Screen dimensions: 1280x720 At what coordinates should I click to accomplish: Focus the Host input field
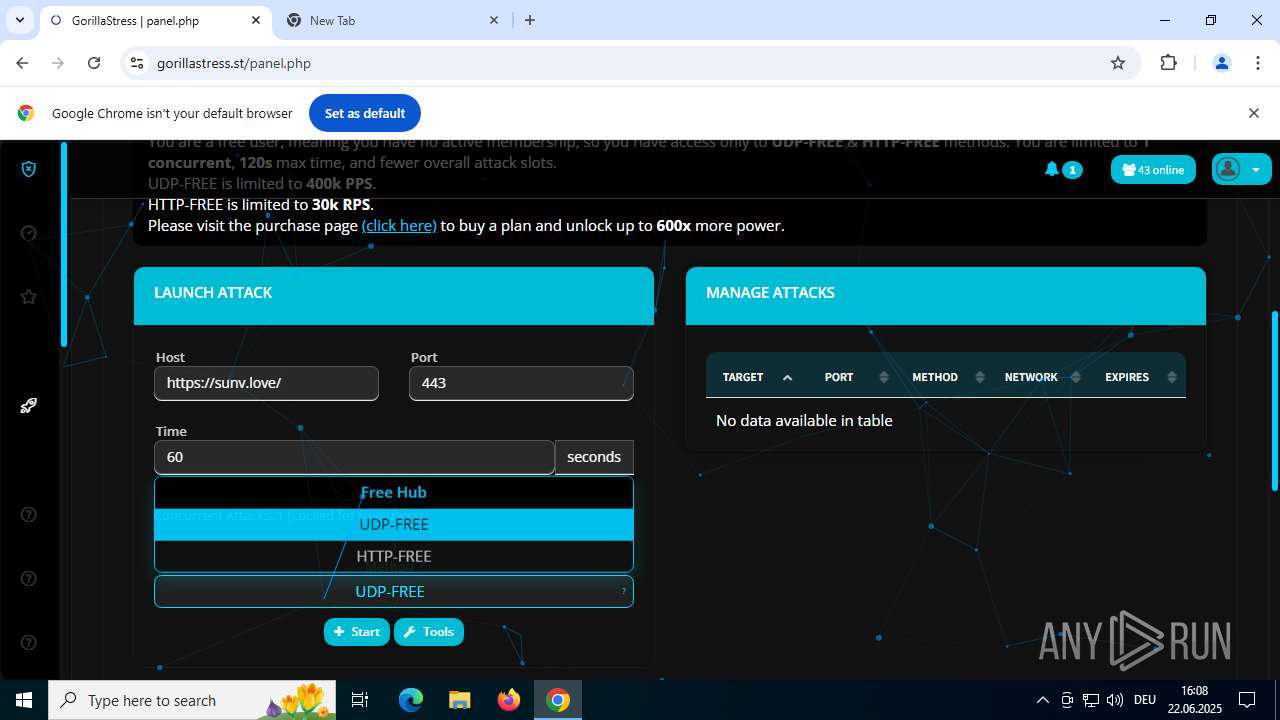266,383
